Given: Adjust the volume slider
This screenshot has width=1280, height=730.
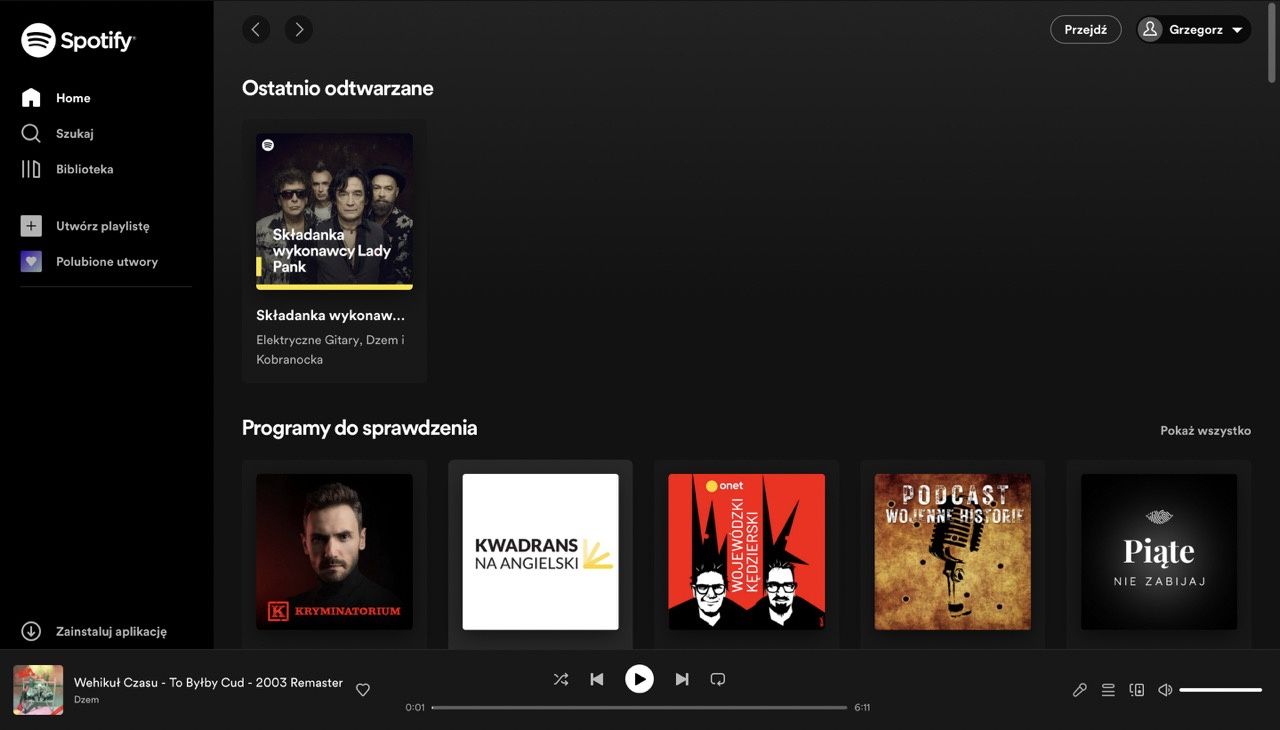Looking at the screenshot, I should click(1220, 690).
